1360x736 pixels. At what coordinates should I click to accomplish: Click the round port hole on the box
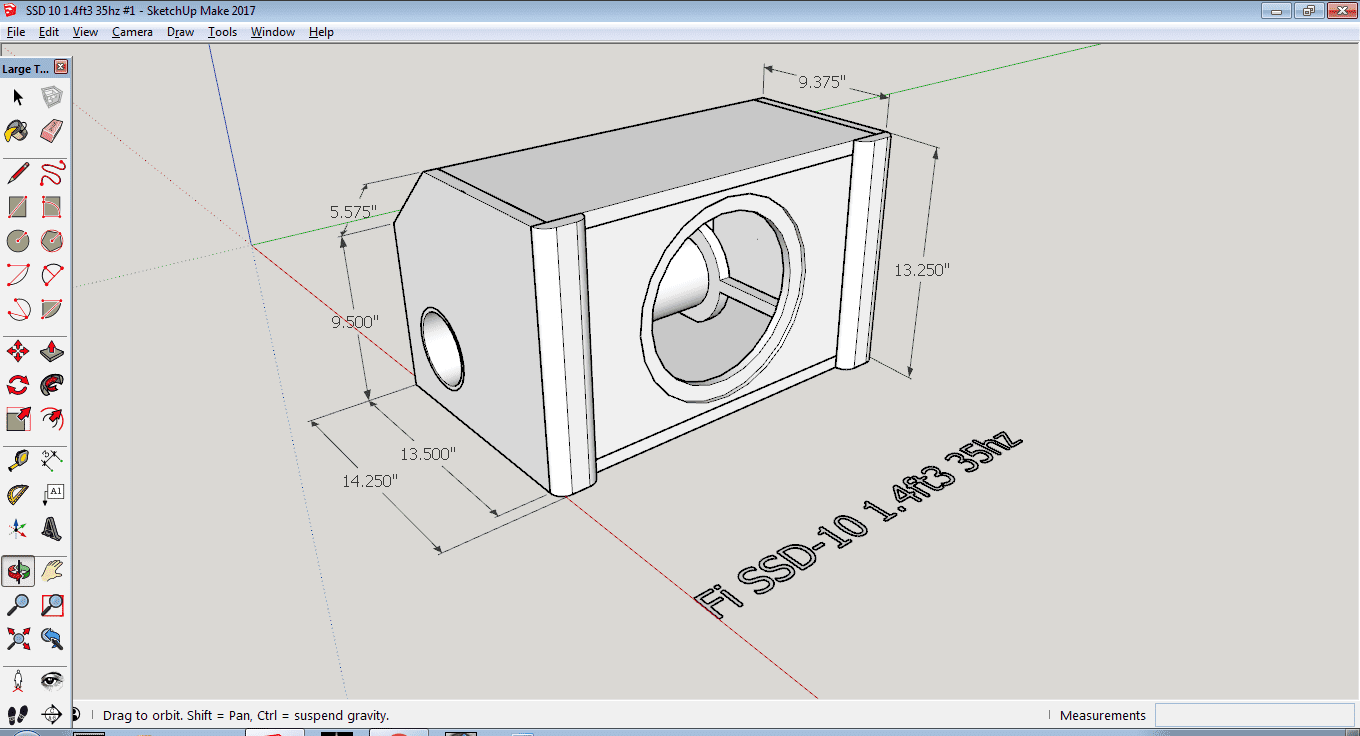pos(443,348)
